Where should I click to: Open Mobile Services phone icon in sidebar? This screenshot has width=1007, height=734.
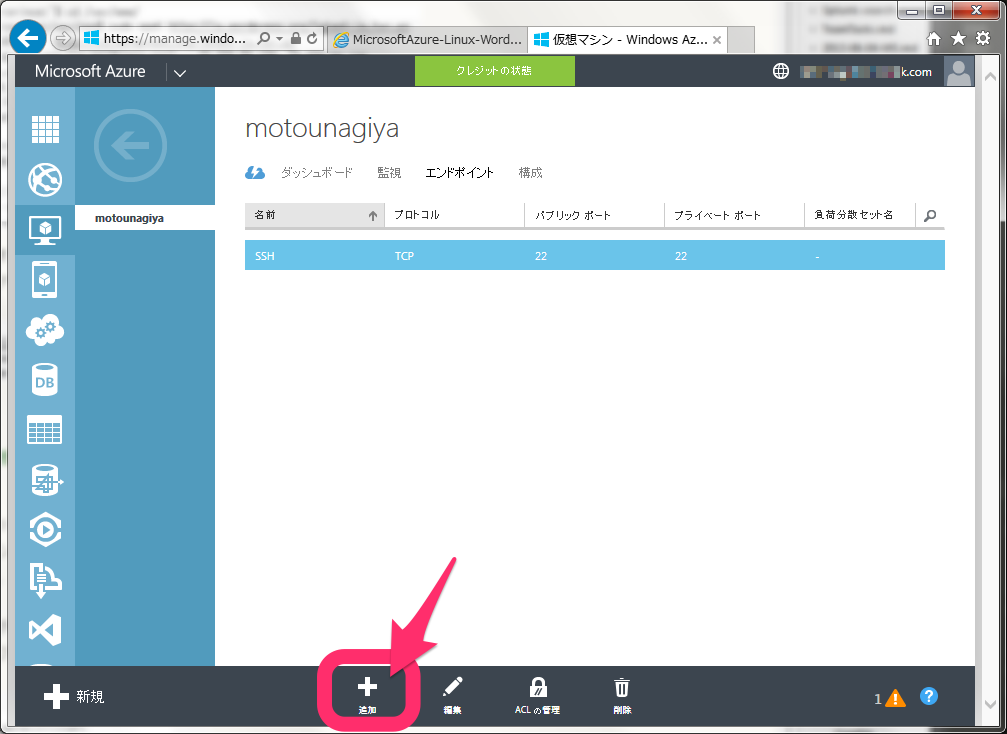click(x=45, y=279)
